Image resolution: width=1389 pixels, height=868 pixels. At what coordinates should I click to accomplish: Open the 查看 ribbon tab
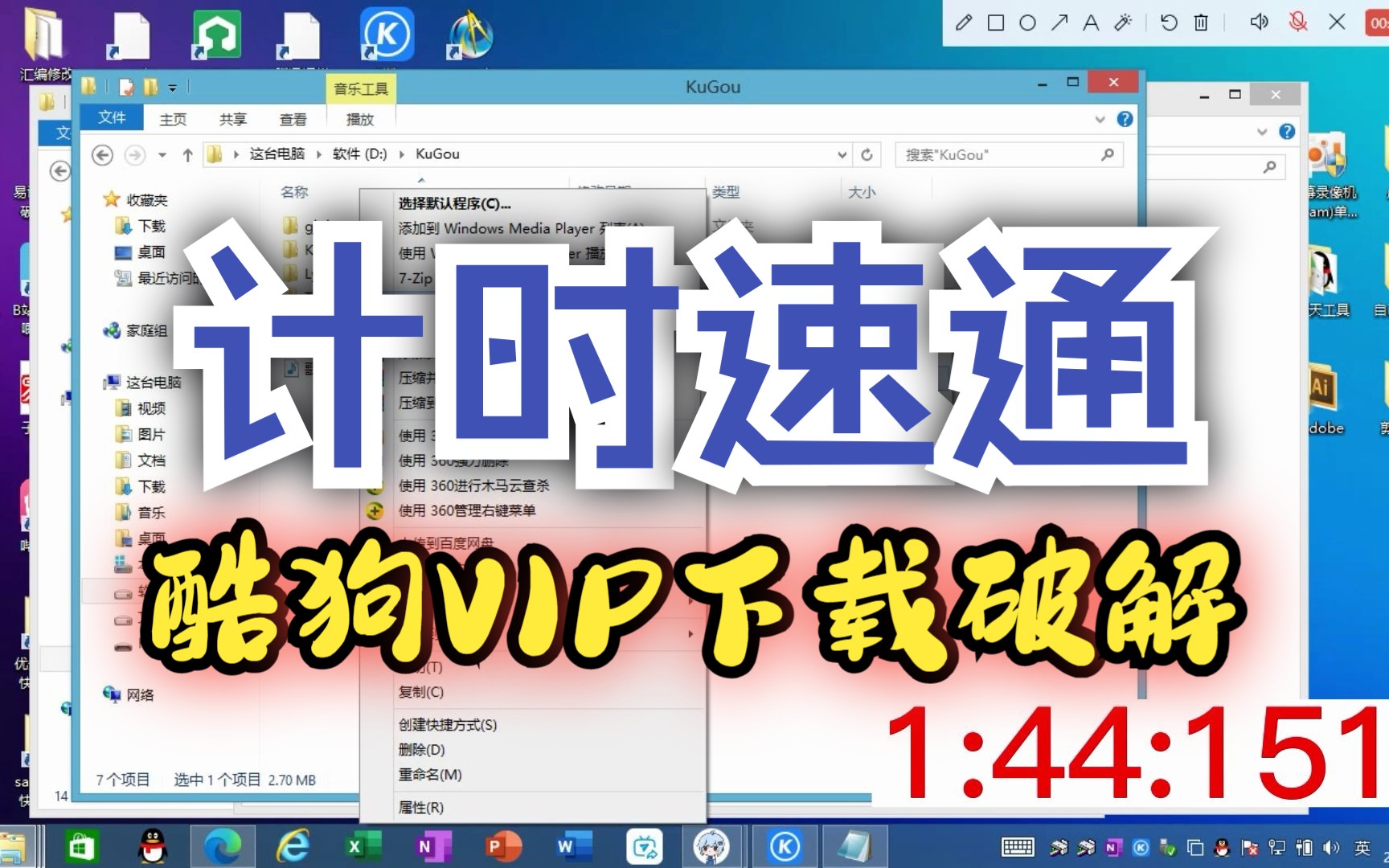(x=293, y=119)
